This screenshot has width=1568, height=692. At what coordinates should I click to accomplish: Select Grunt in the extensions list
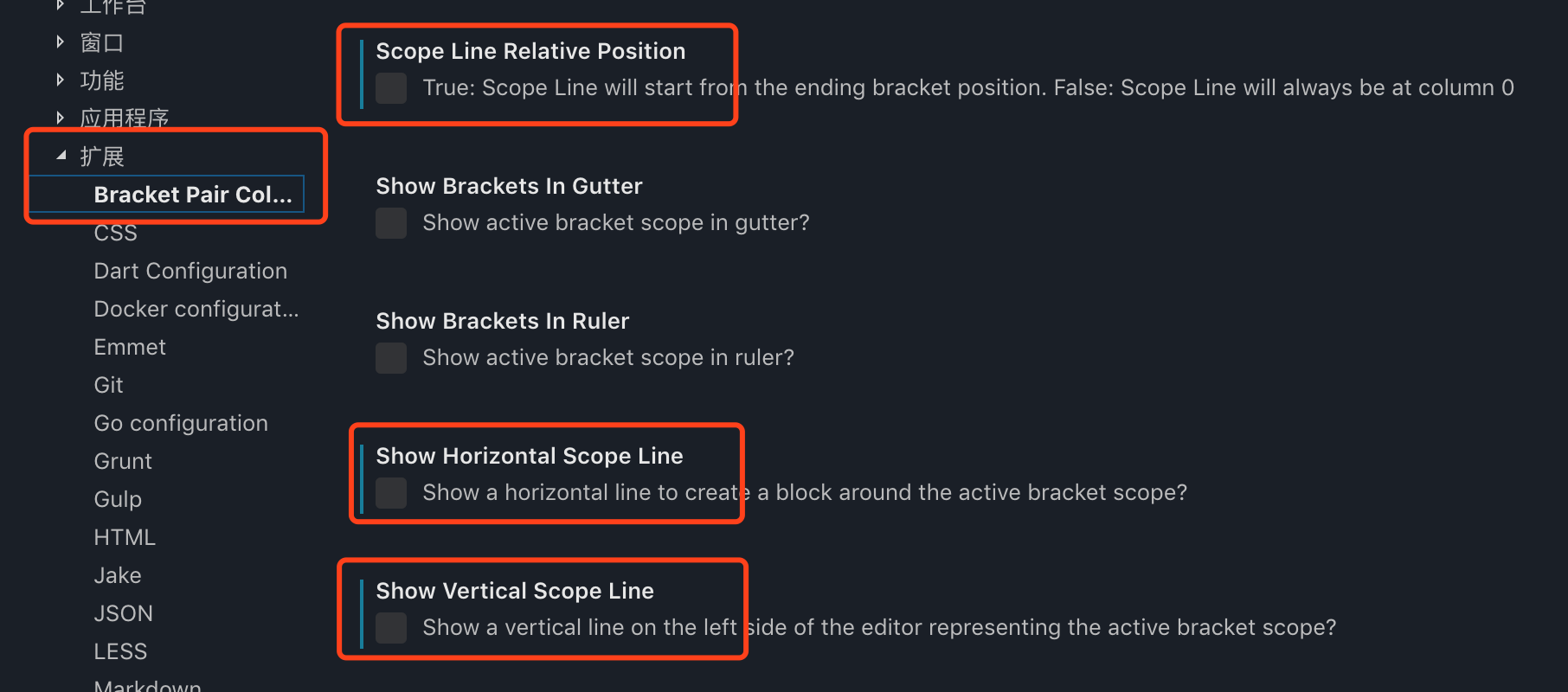pos(123,461)
